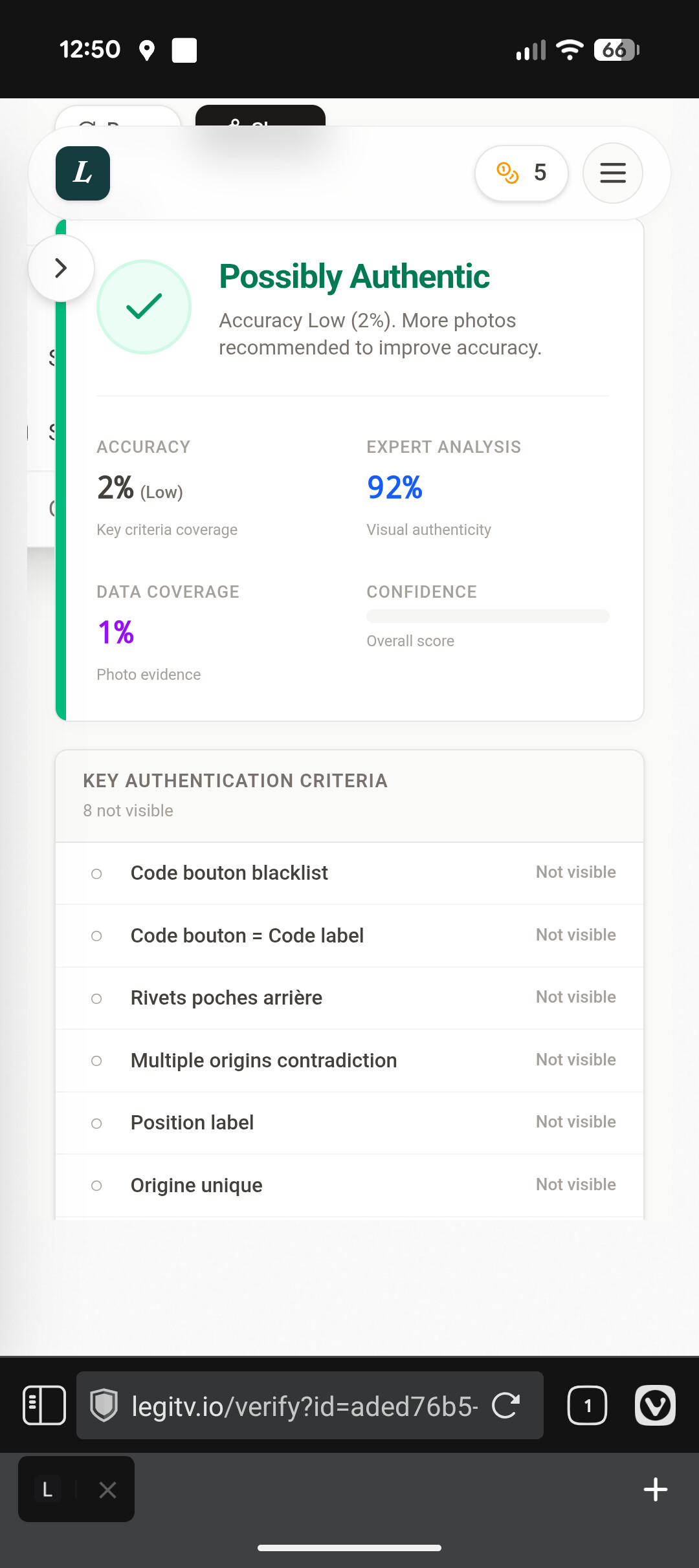
Task: Tap the security shield icon in address bar
Action: pos(104,1406)
